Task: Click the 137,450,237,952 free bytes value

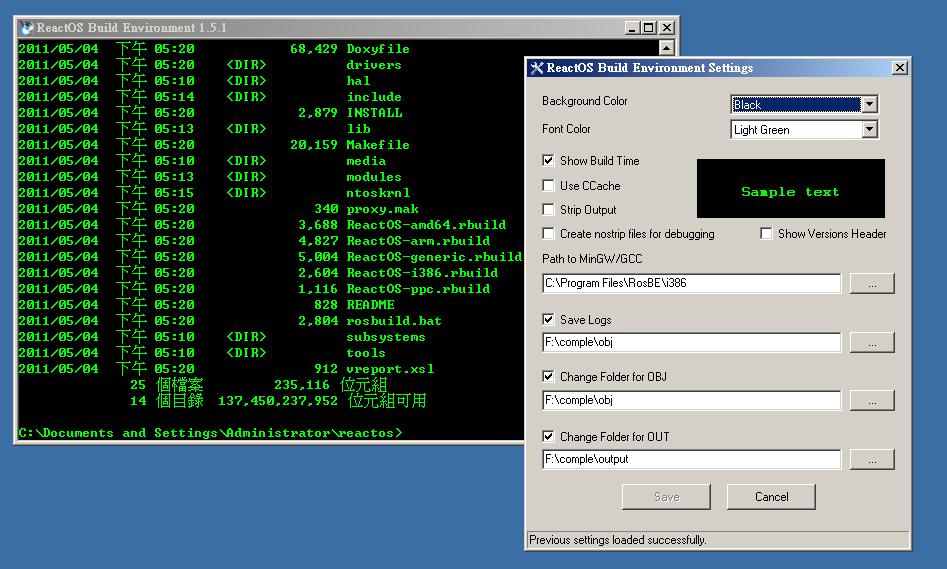Action: [278, 400]
